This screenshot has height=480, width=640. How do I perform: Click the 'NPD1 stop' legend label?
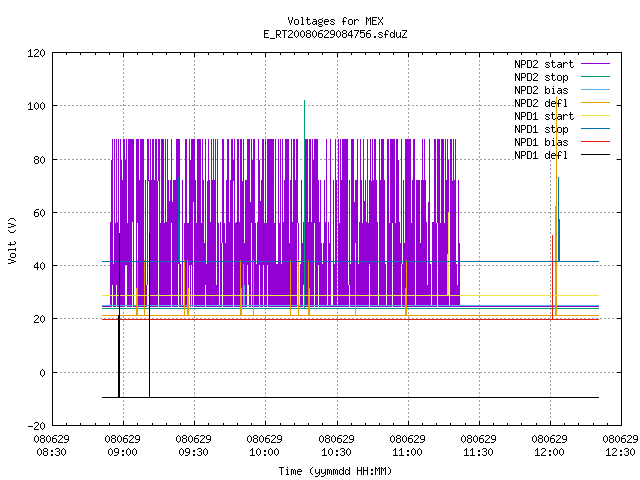coord(541,129)
